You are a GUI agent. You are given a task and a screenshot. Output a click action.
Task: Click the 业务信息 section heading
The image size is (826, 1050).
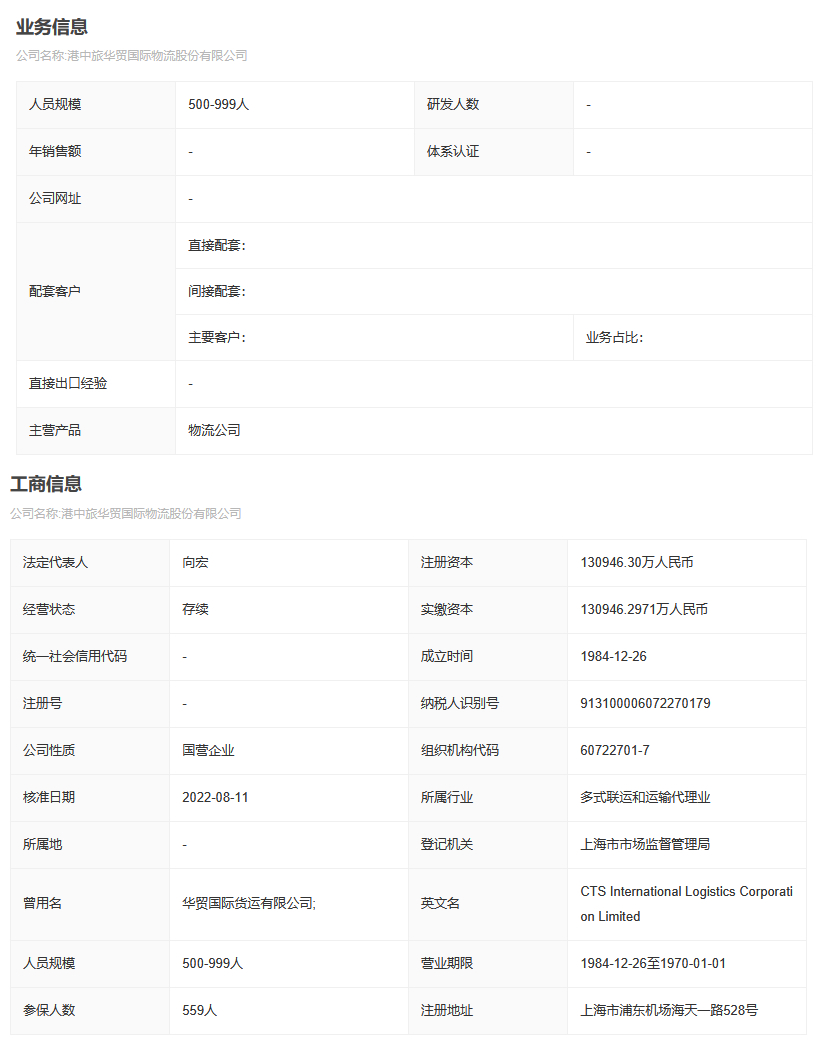[52, 27]
